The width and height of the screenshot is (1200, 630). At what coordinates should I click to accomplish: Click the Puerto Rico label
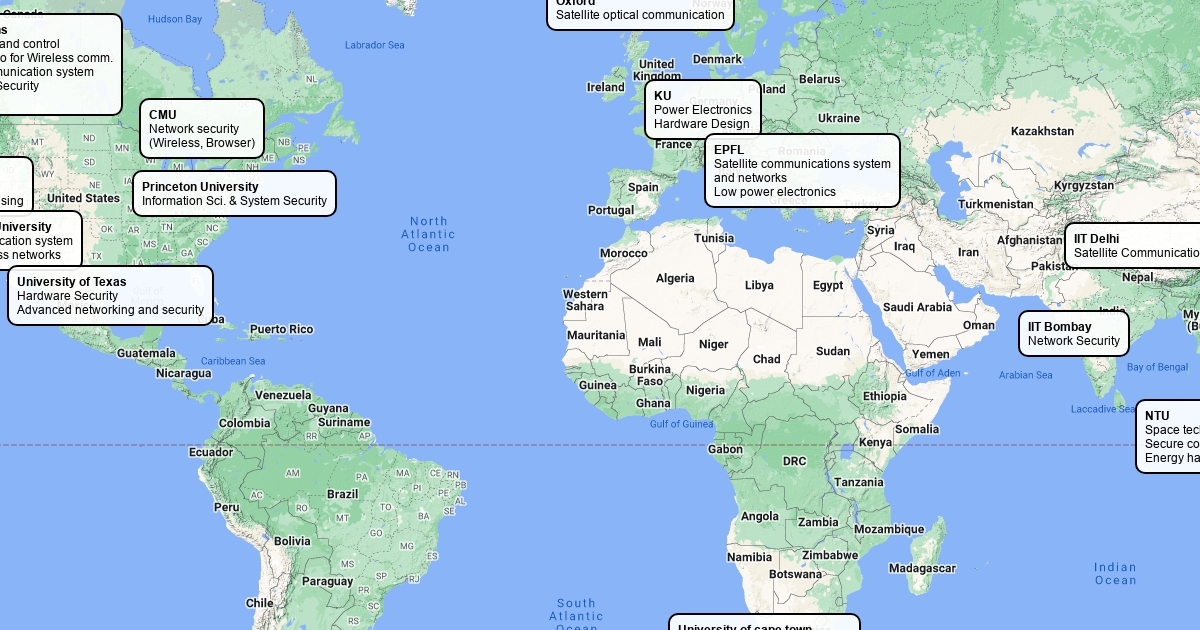281,329
